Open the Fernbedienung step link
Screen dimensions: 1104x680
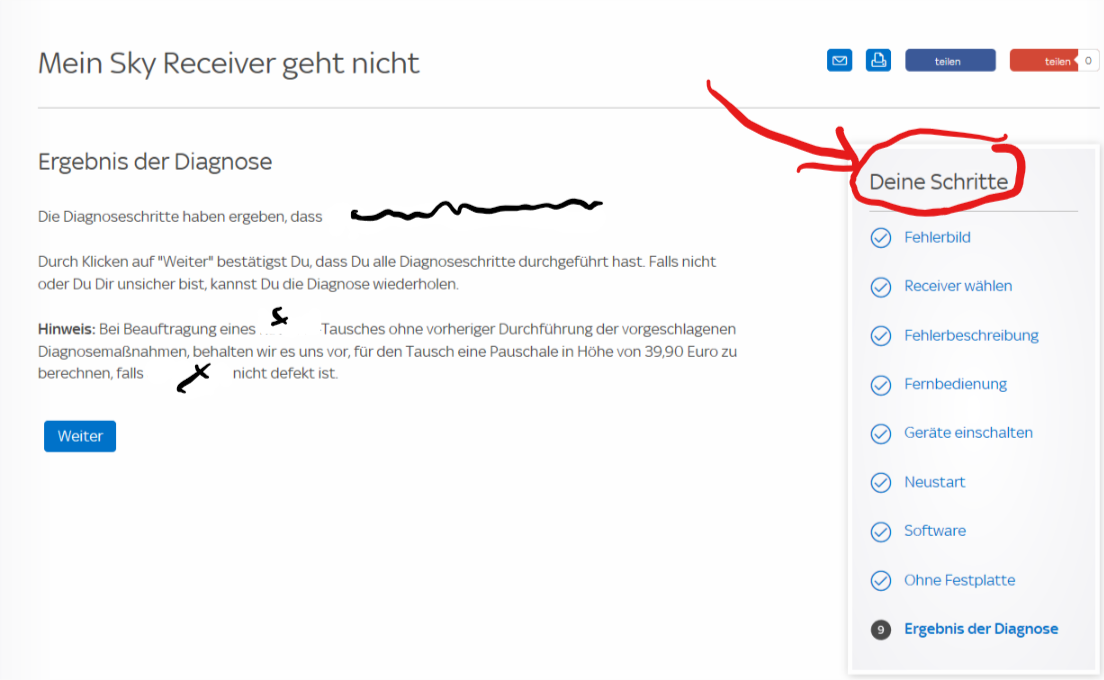point(955,384)
